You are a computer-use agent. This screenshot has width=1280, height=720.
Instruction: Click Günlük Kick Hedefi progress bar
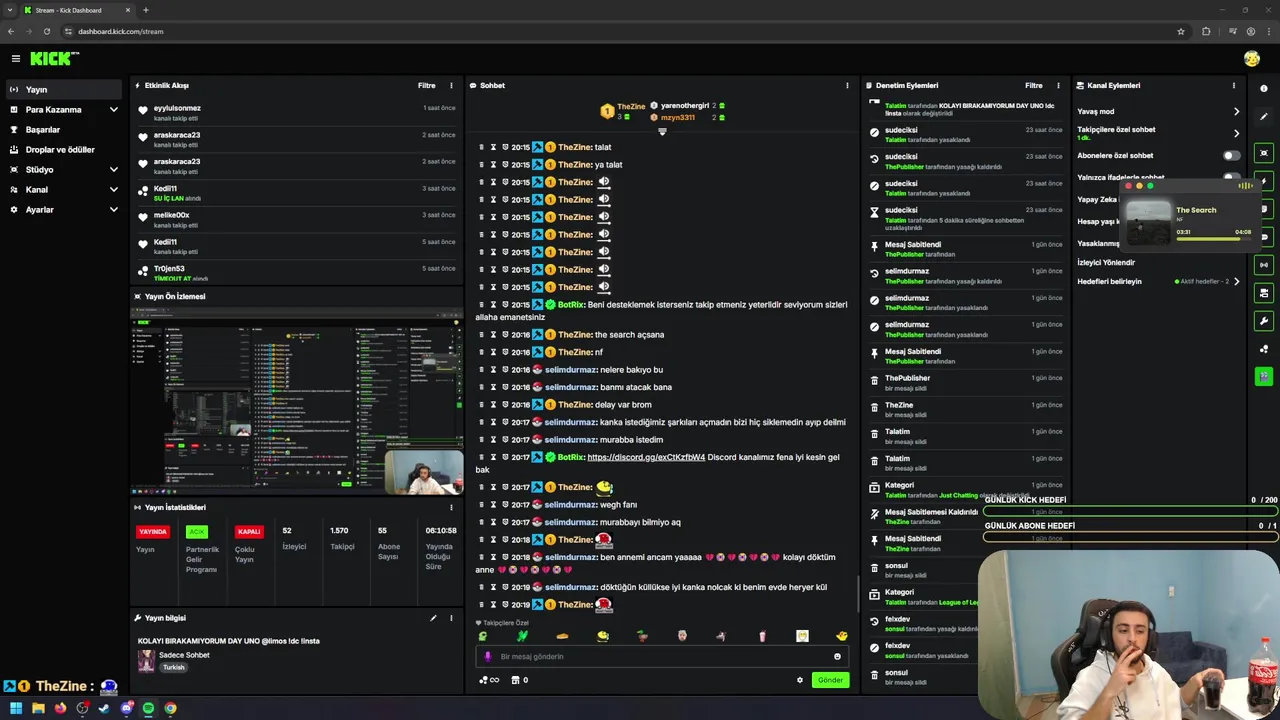1130,511
